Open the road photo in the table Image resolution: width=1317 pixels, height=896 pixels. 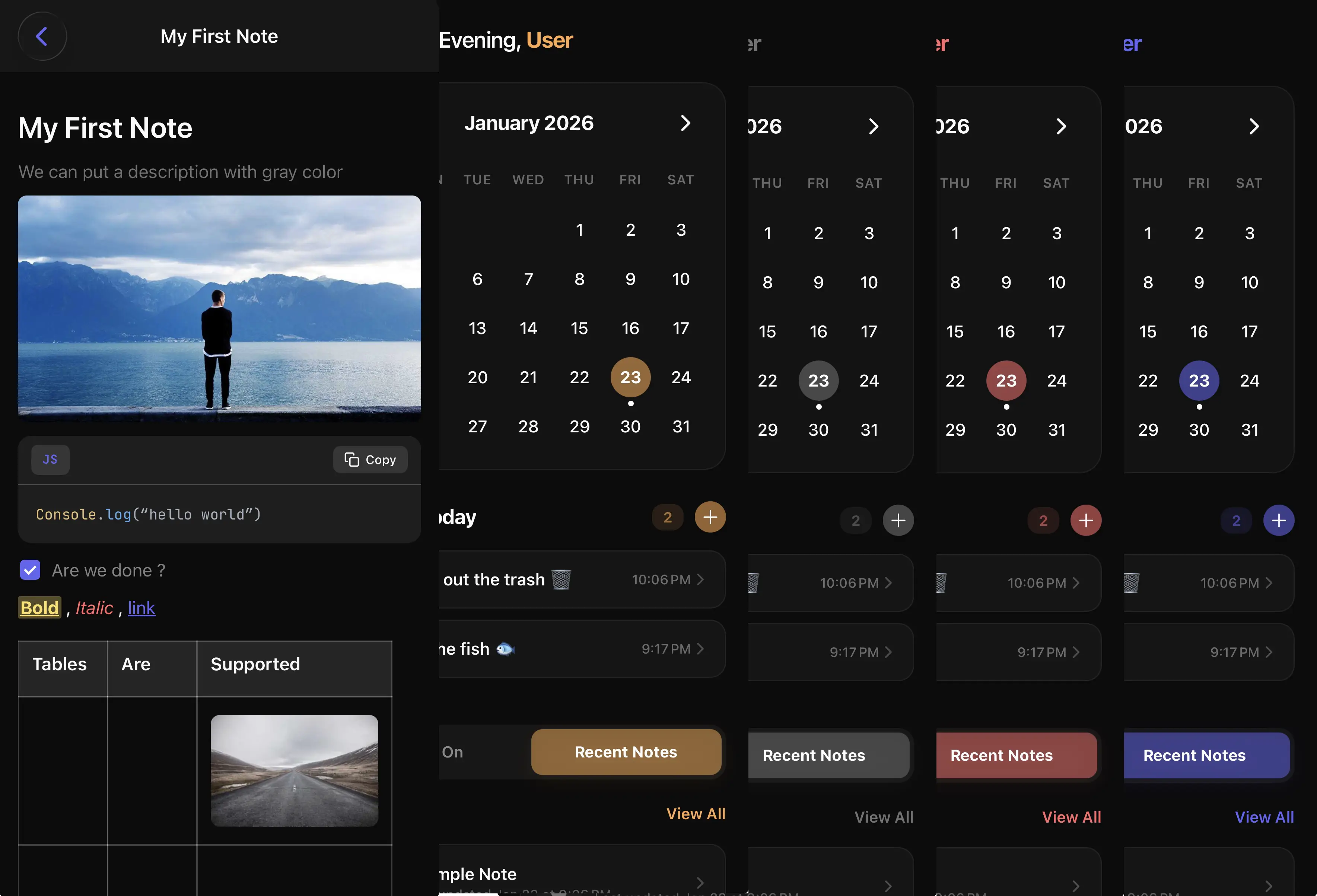click(294, 770)
